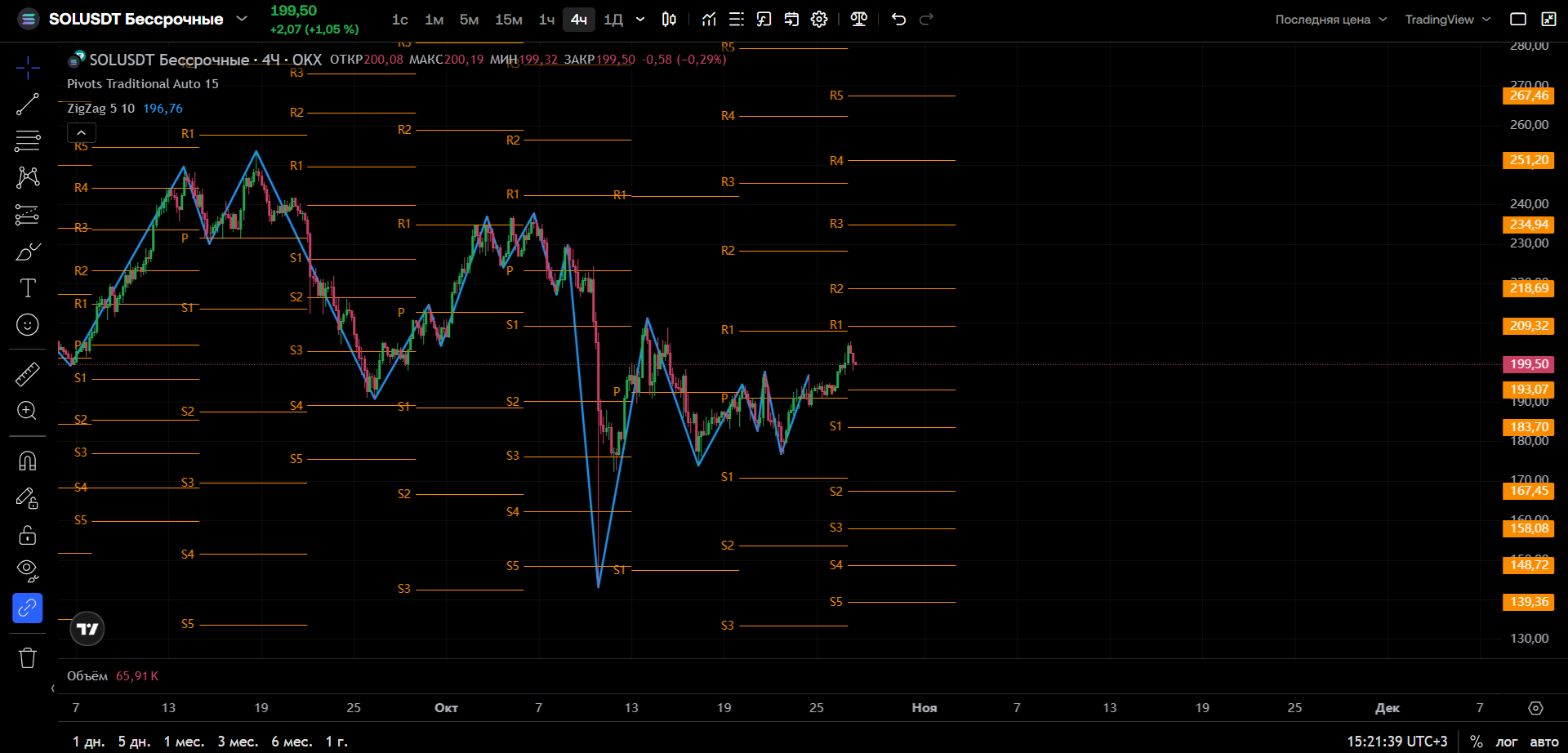Image resolution: width=1568 pixels, height=753 pixels.
Task: Select the 1м timeframe
Action: 434,20
